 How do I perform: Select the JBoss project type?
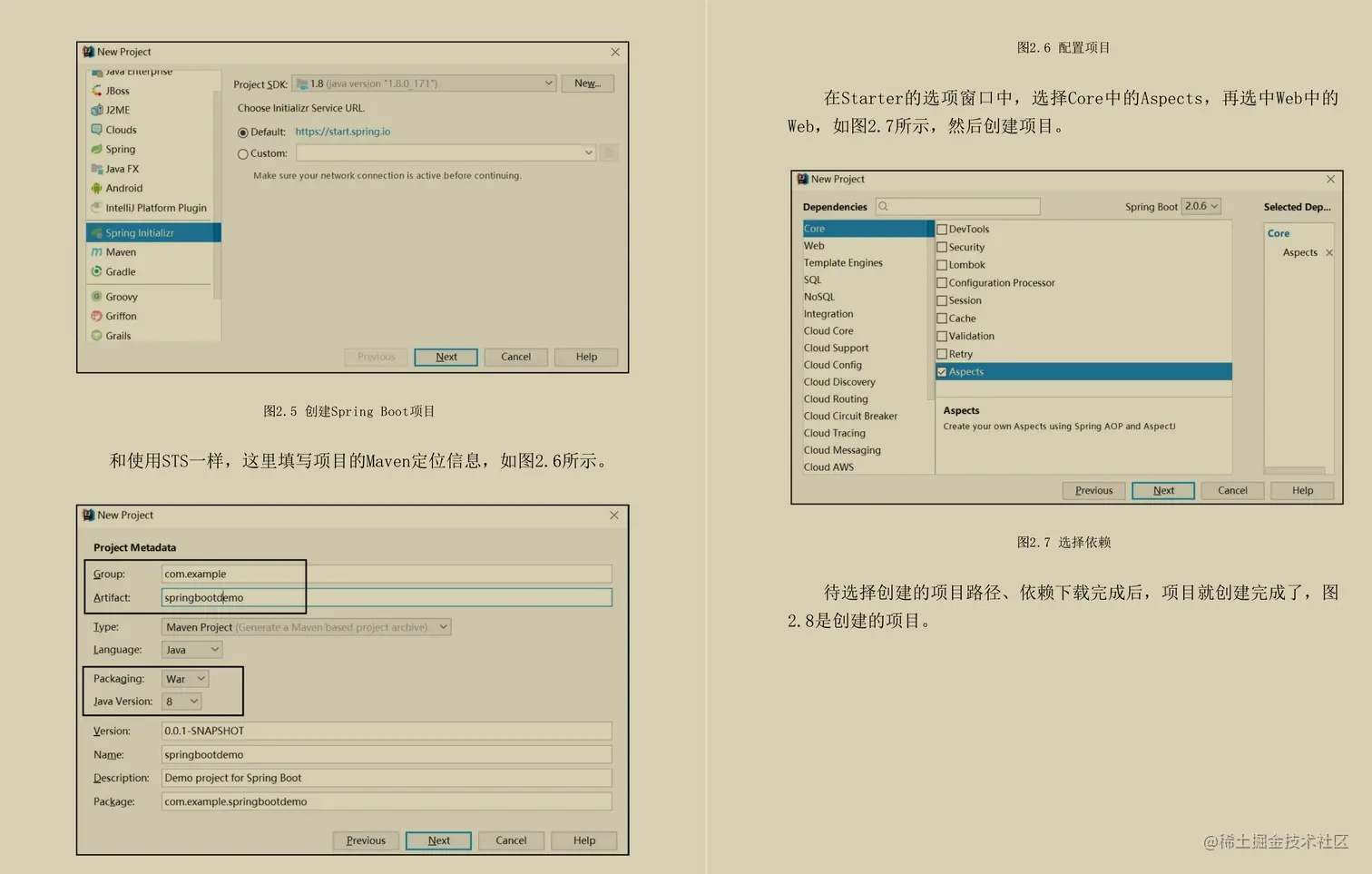116,91
